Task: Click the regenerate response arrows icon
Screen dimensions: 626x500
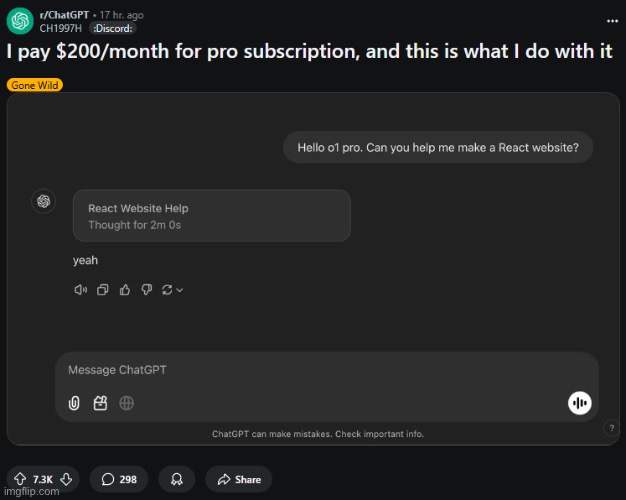Action: 167,290
